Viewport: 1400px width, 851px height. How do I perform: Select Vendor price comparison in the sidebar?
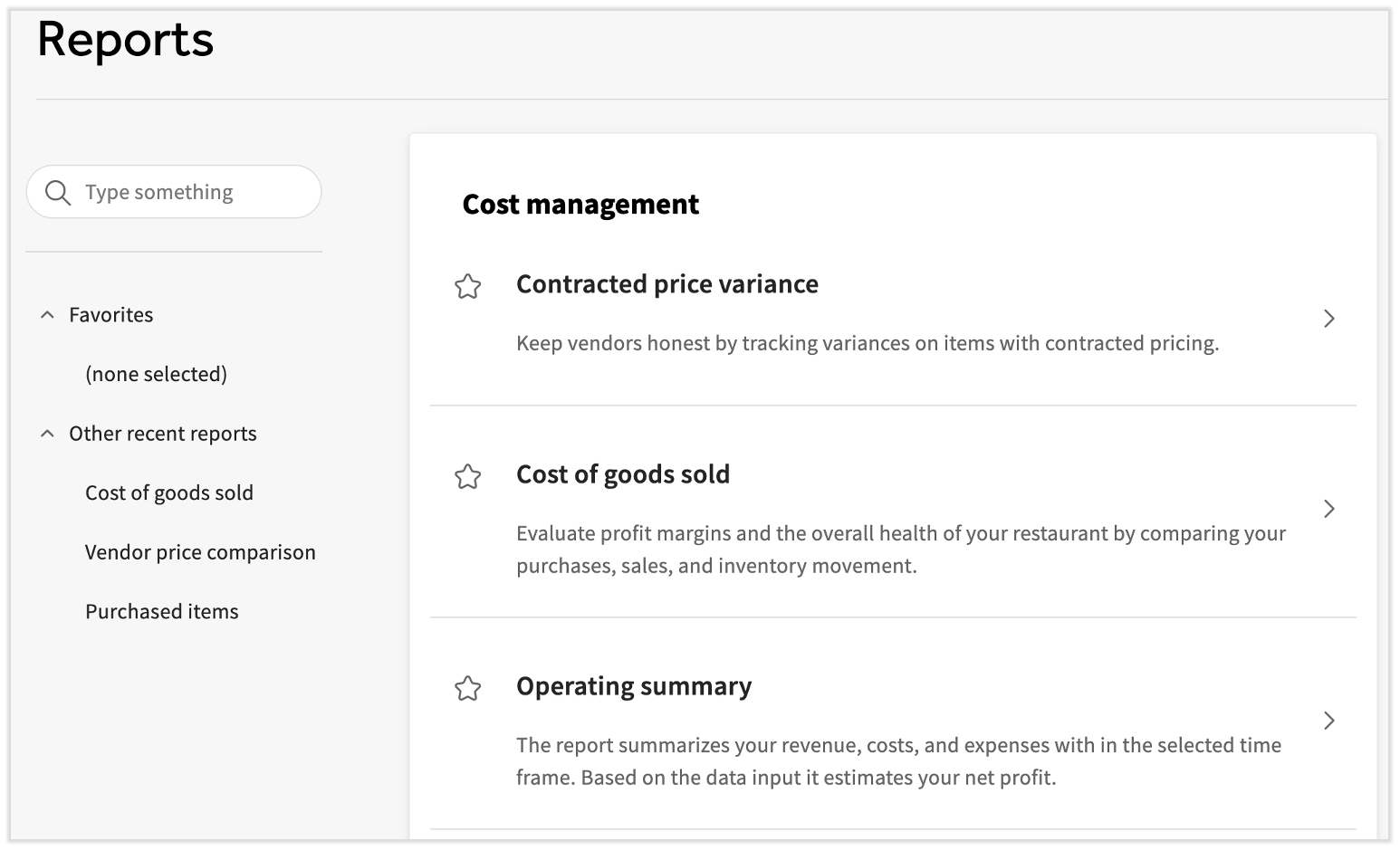coord(200,551)
